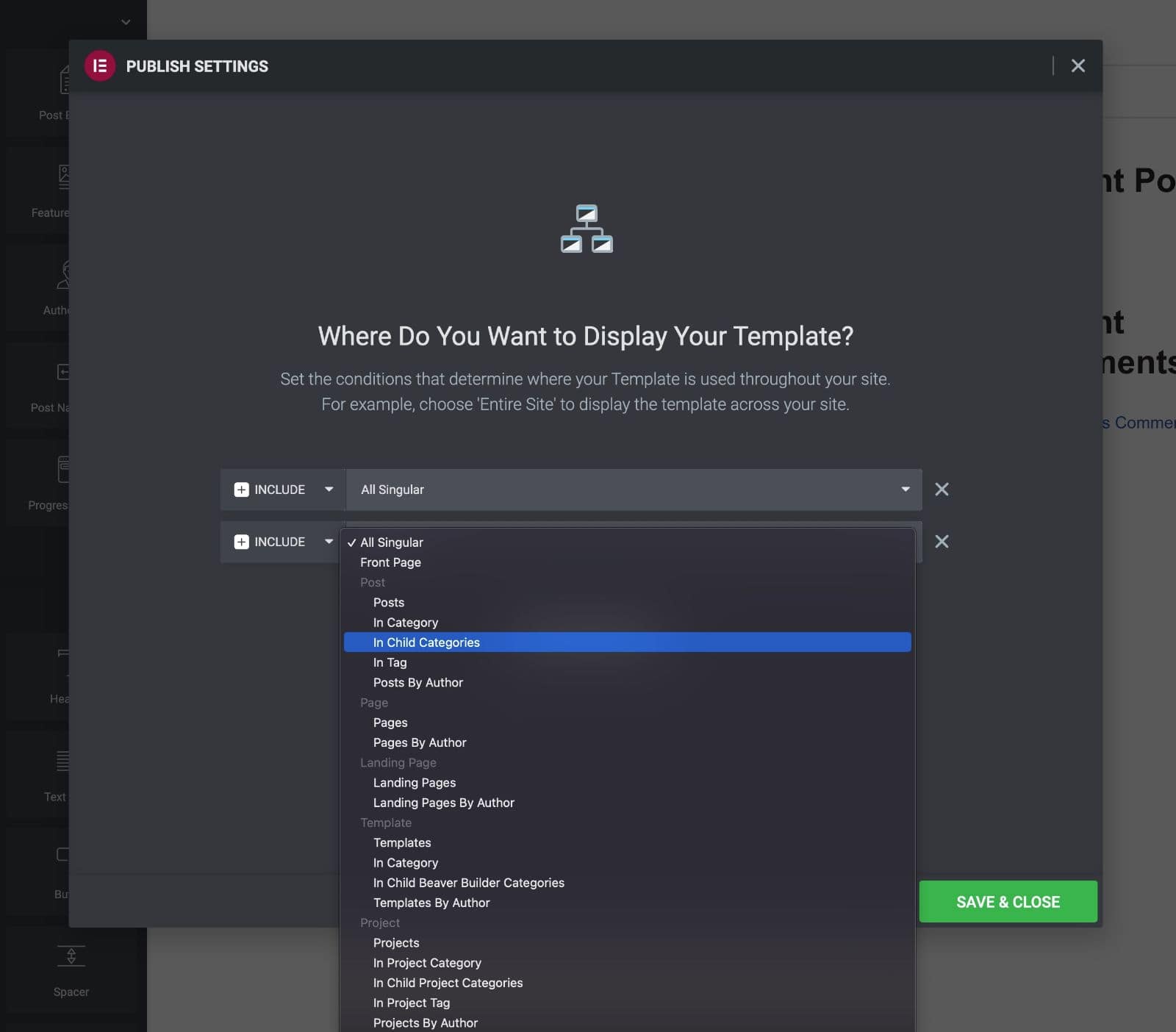Remove the first display condition
Screen dimensions: 1176x1032
942,490
